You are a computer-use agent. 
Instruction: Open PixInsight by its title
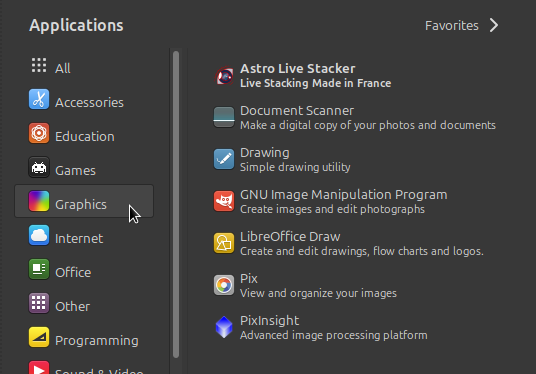click(269, 321)
